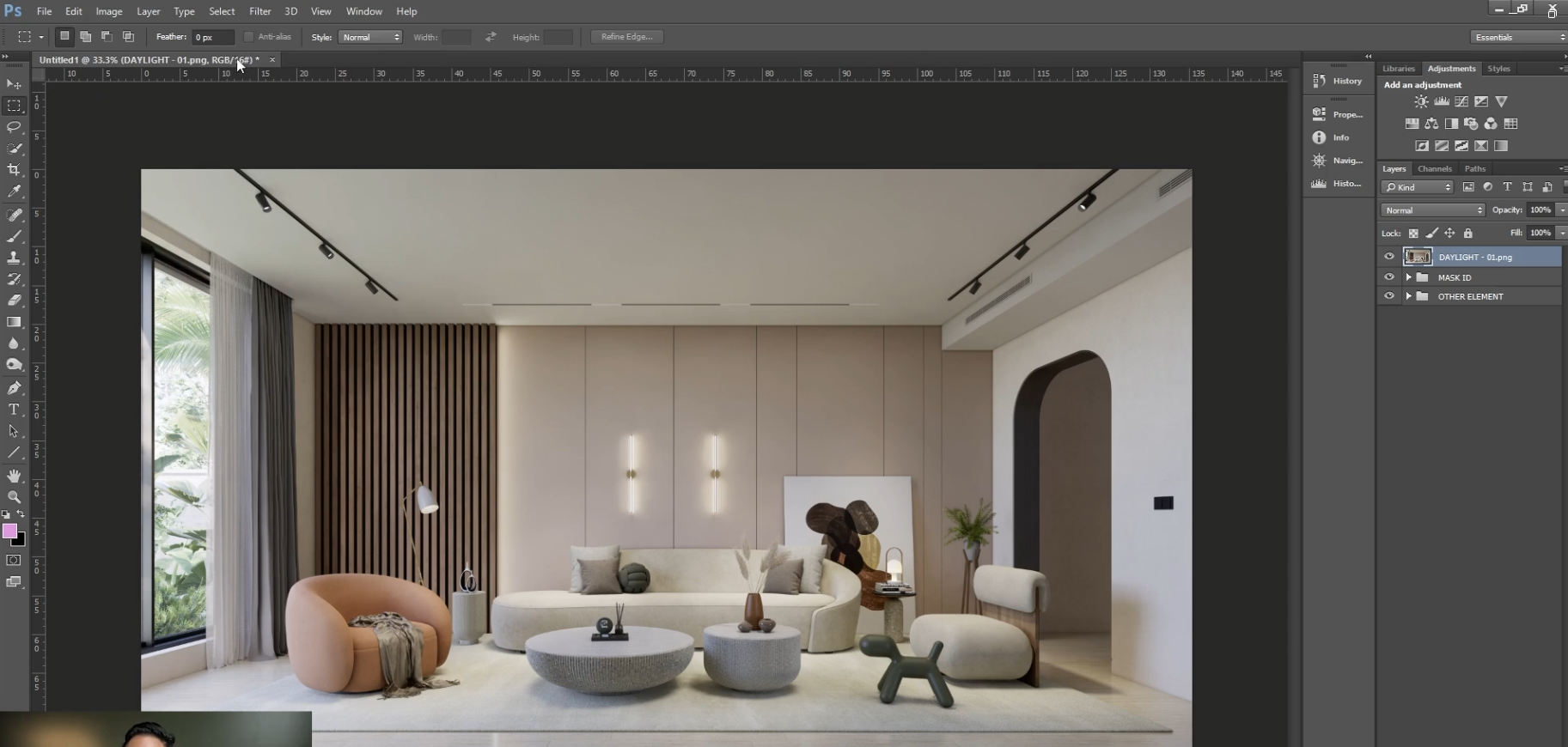Select the Eyedropper tool

point(14,191)
